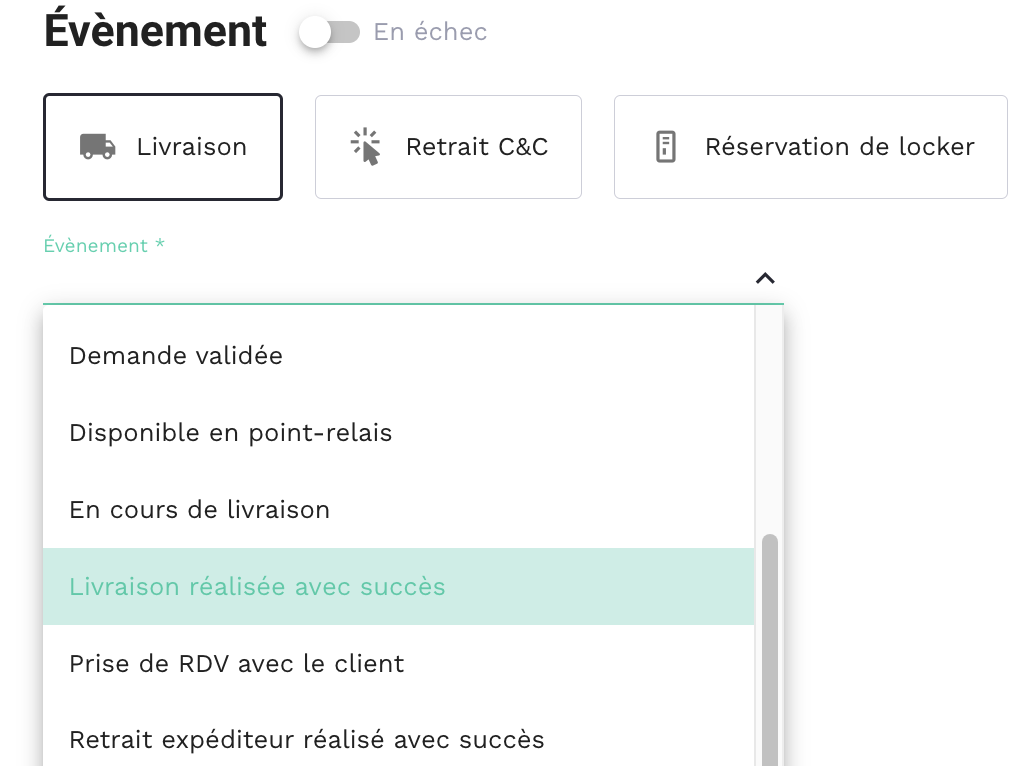Select Réservation de locker card

[x=810, y=147]
